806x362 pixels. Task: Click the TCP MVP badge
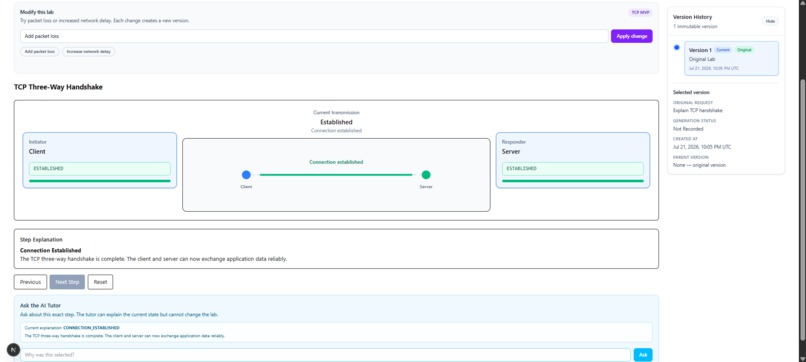point(640,12)
